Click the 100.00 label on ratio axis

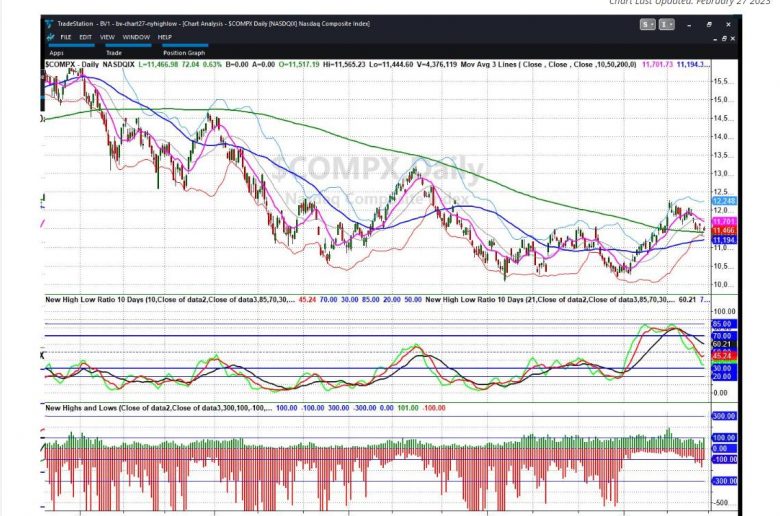tap(724, 311)
